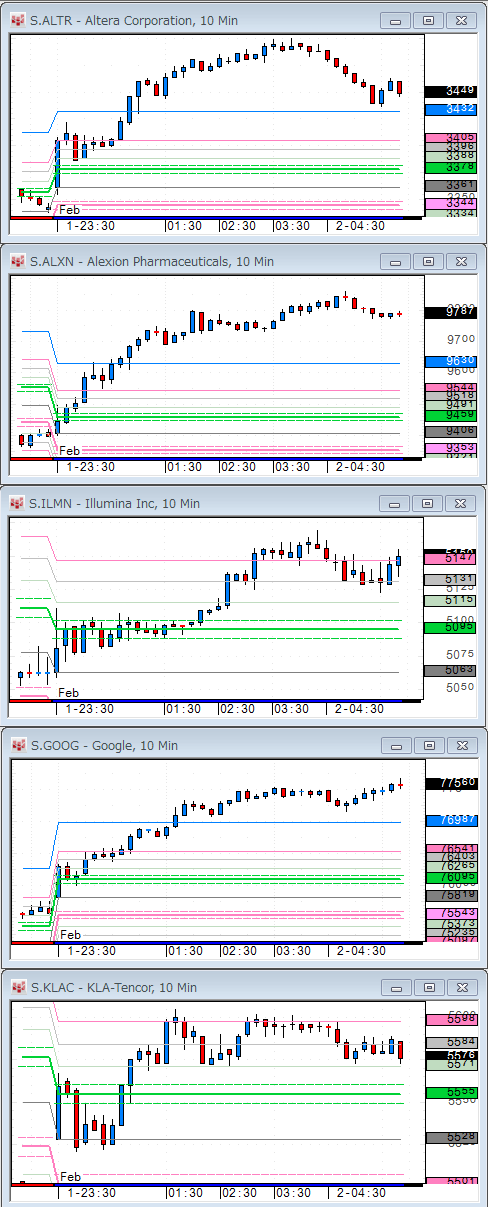
Task: Click the 2-04:30 time label on ALXN chart
Action: tap(361, 467)
